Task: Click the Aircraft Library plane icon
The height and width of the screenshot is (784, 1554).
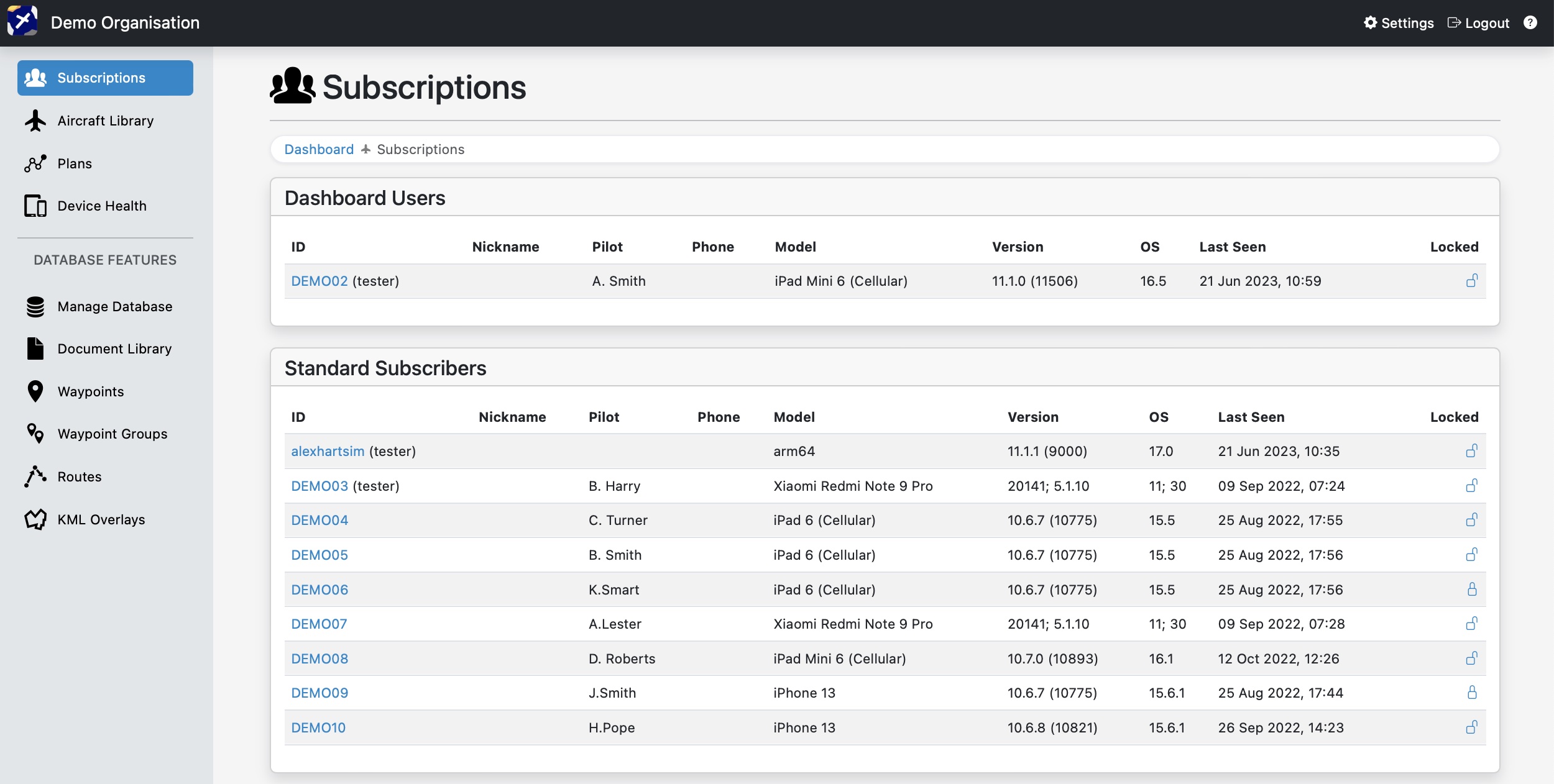Action: coord(35,121)
